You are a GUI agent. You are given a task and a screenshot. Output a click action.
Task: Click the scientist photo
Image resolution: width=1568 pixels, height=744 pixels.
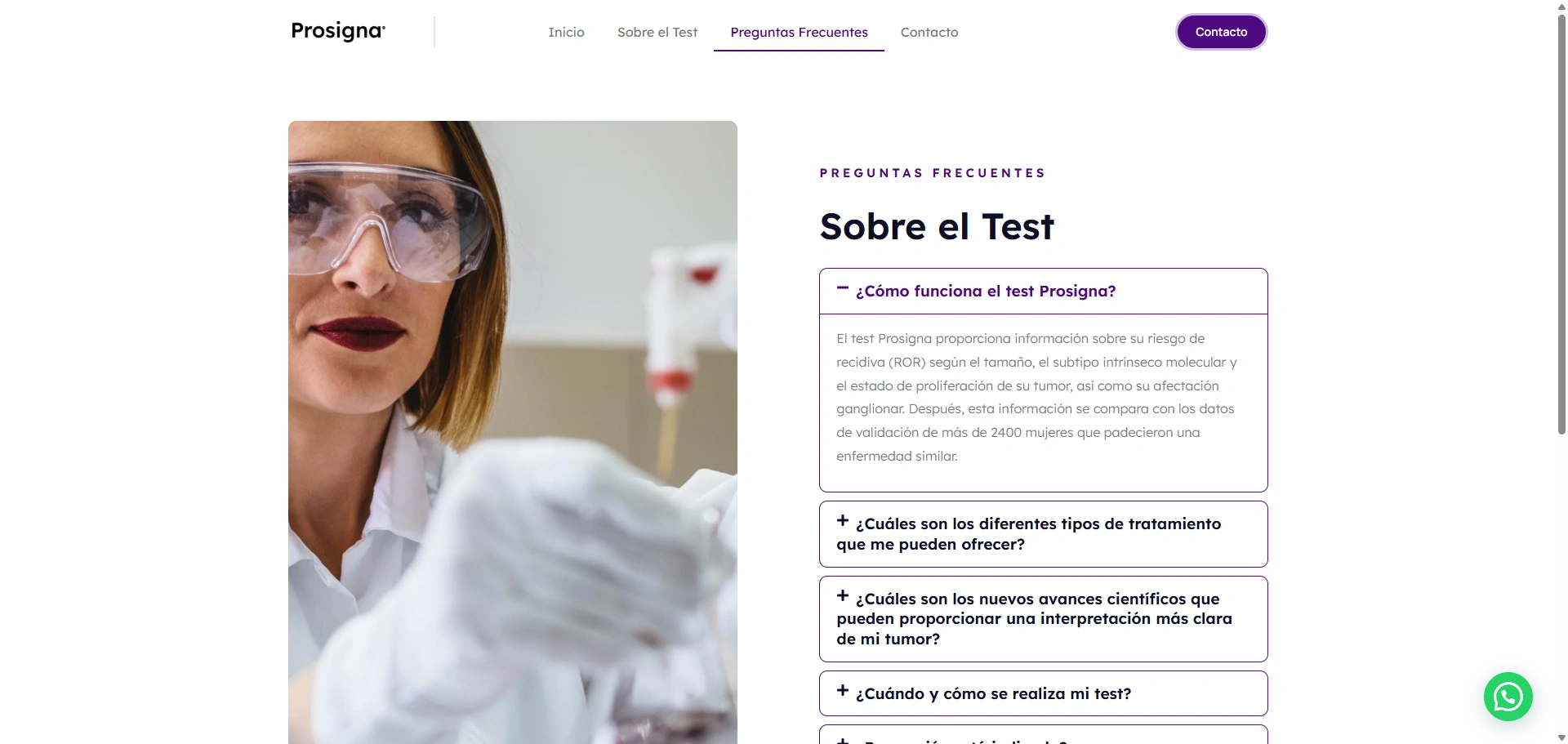513,432
